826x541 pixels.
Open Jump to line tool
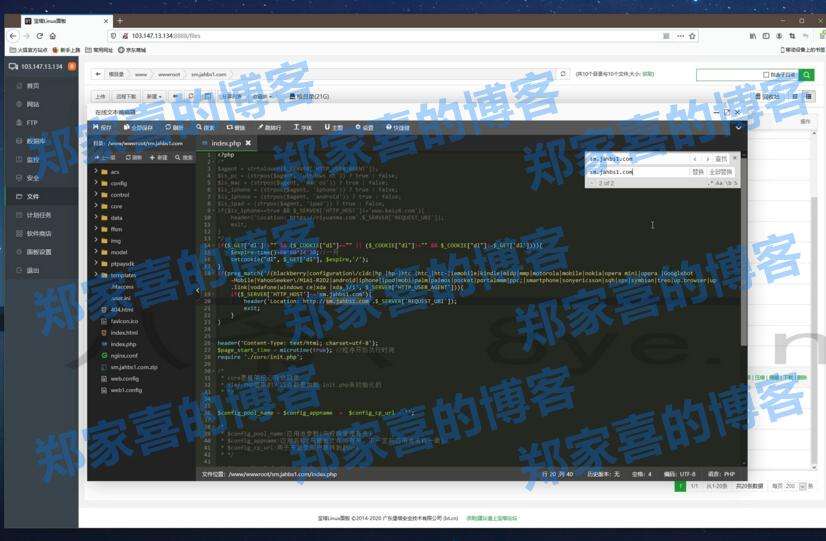click(269, 127)
